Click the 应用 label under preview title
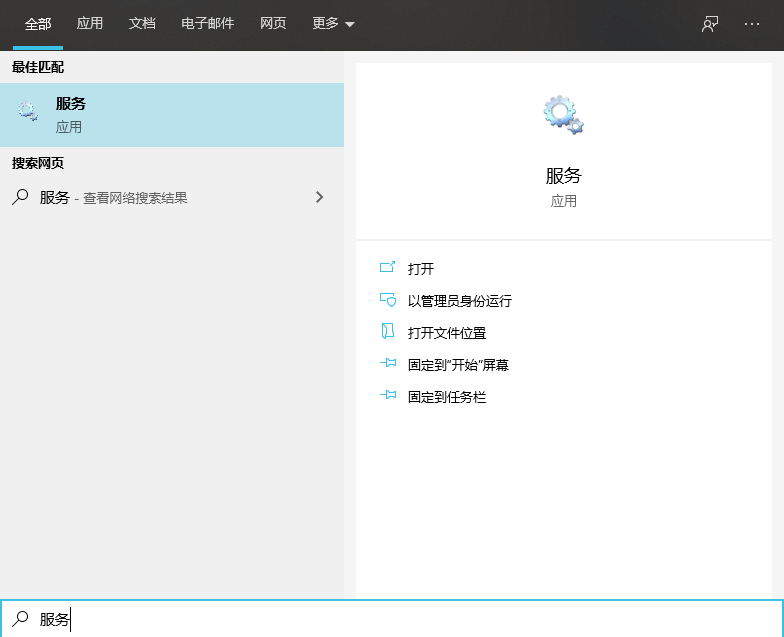The image size is (784, 637). 564,201
